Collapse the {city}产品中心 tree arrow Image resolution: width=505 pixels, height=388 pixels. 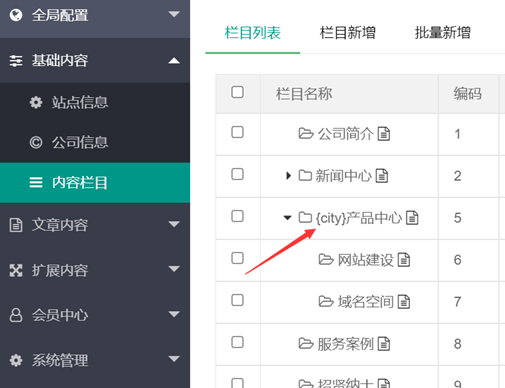tap(287, 218)
